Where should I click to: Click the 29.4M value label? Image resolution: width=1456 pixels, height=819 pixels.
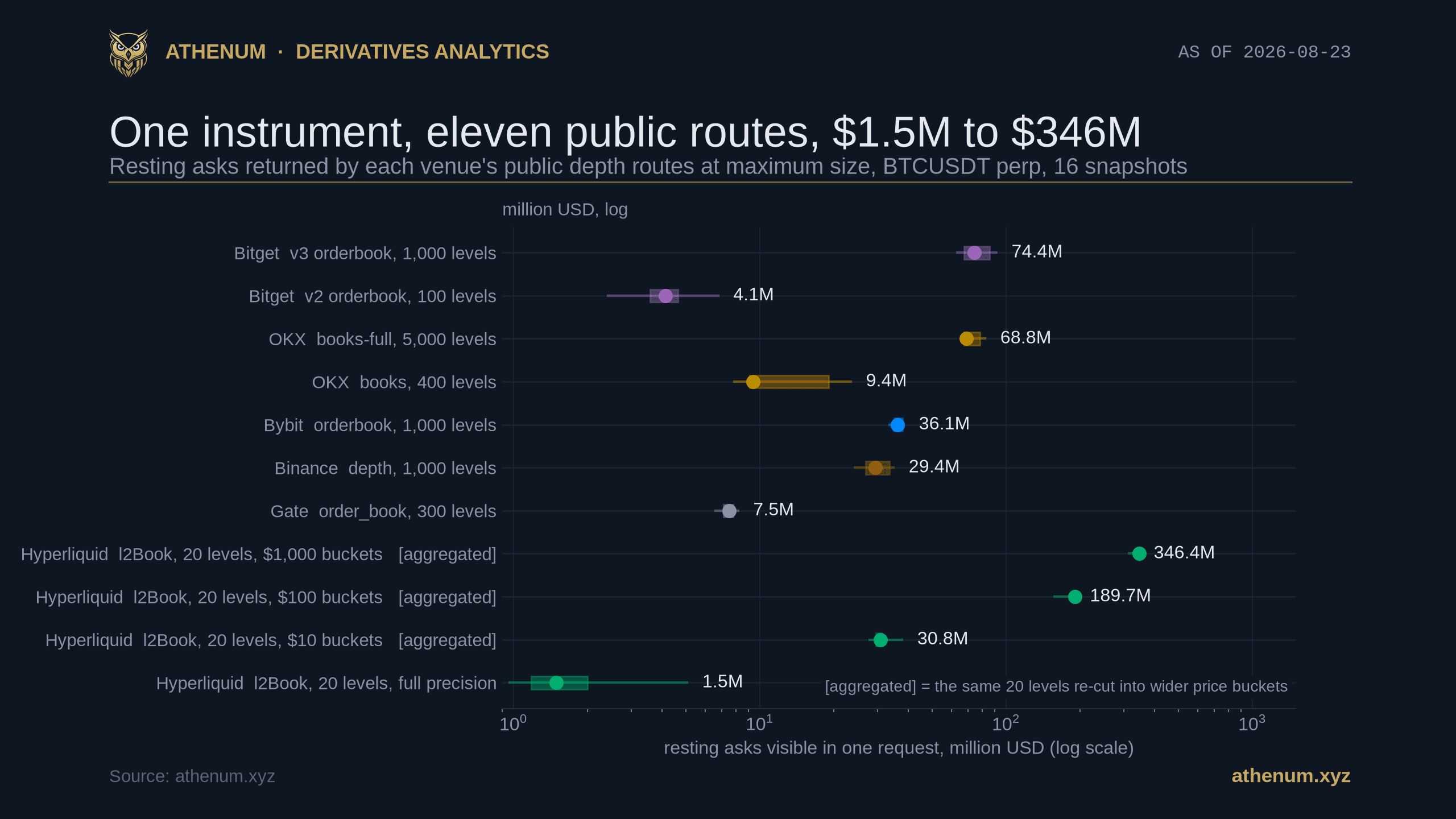tap(934, 466)
